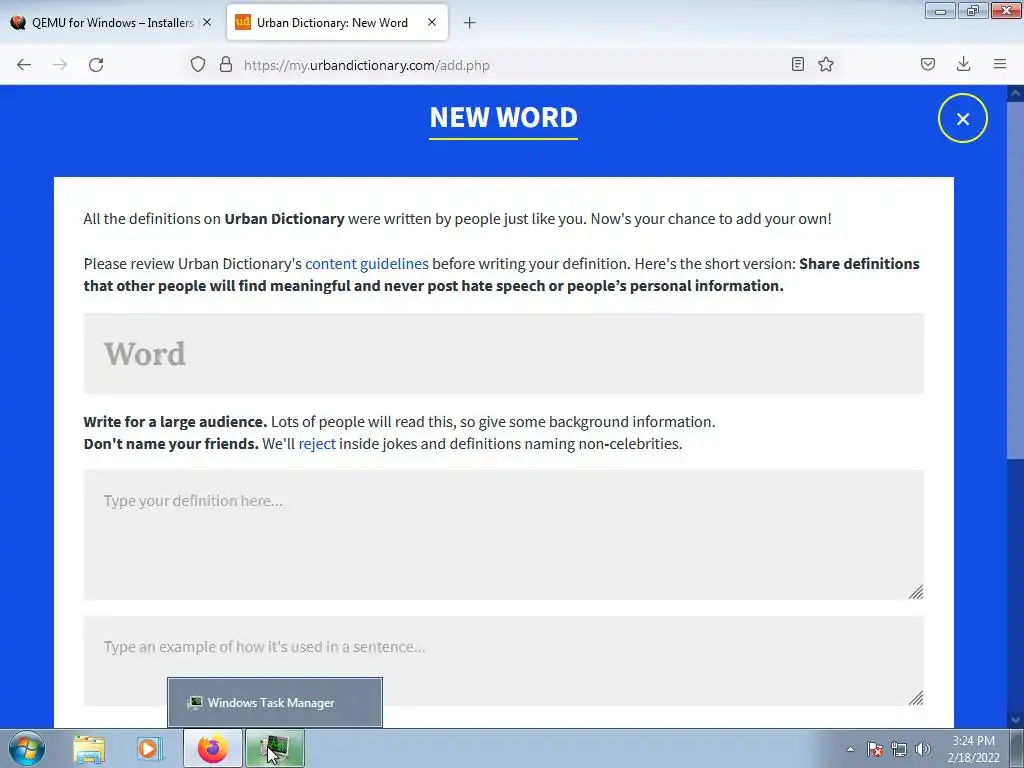Open the Firefox application menu
Viewport: 1024px width, 768px height.
click(1000, 64)
